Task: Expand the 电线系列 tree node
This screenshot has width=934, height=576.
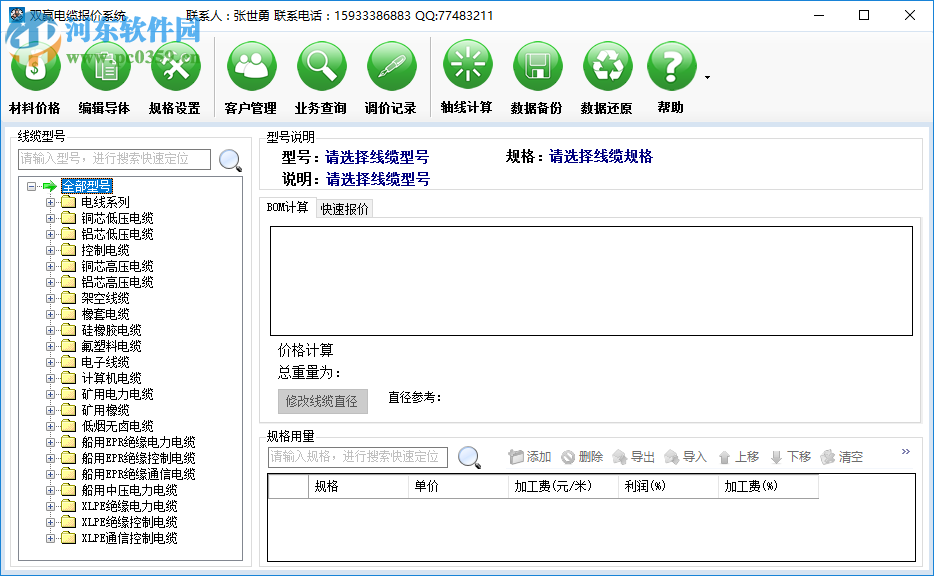Action: (50, 201)
